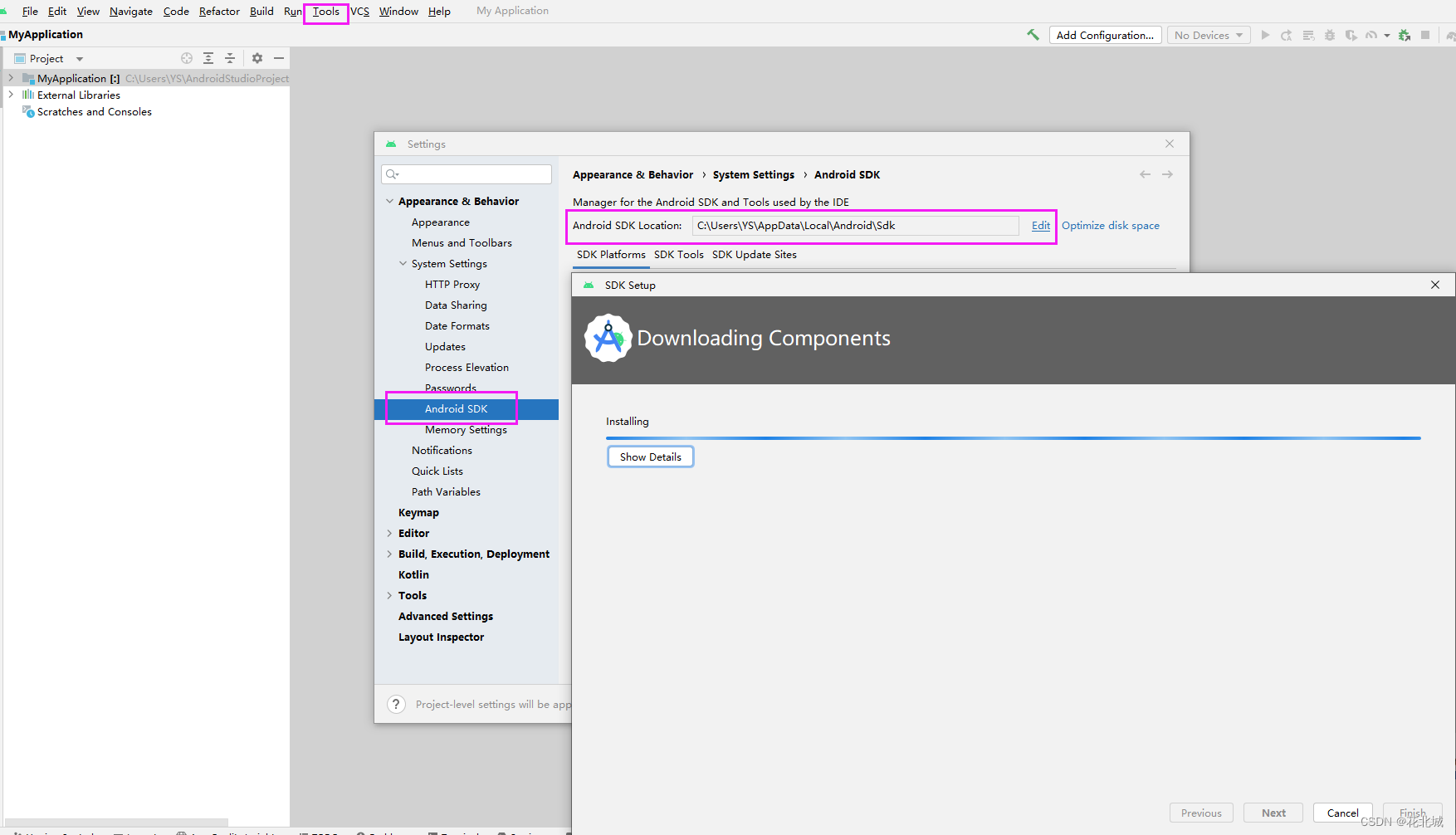The height and width of the screenshot is (835, 1456).
Task: Open the Navigate menu
Action: point(131,11)
